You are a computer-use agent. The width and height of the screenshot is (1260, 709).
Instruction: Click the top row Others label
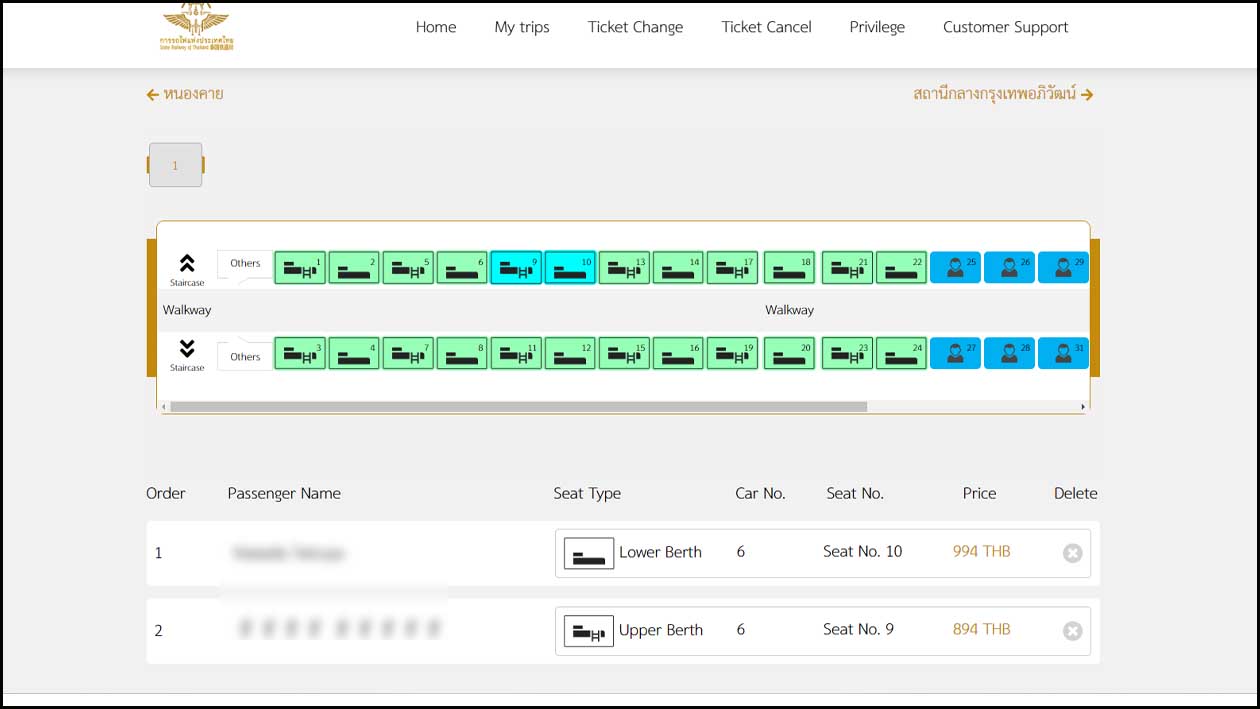tap(245, 263)
